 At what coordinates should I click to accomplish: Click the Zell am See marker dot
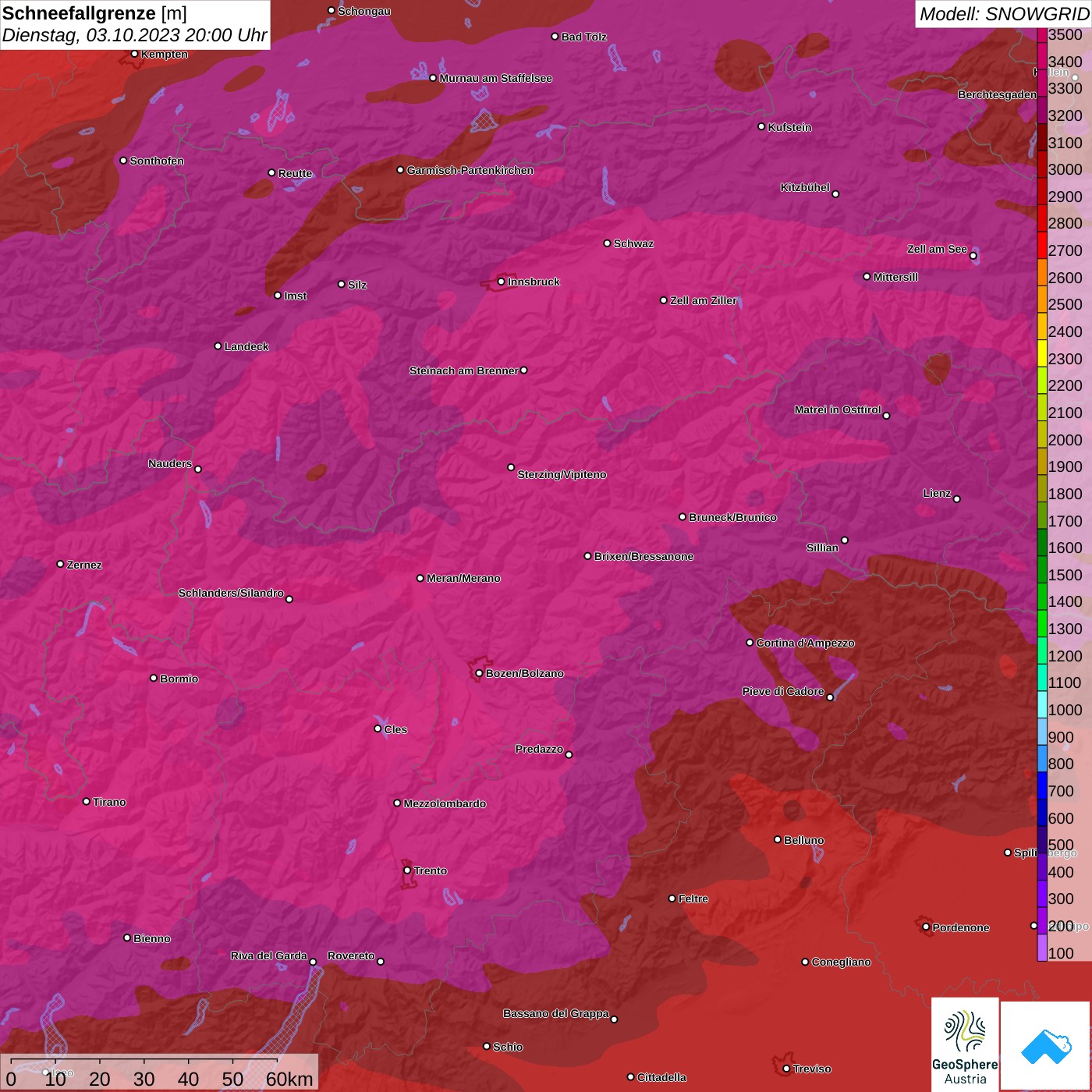click(x=973, y=256)
